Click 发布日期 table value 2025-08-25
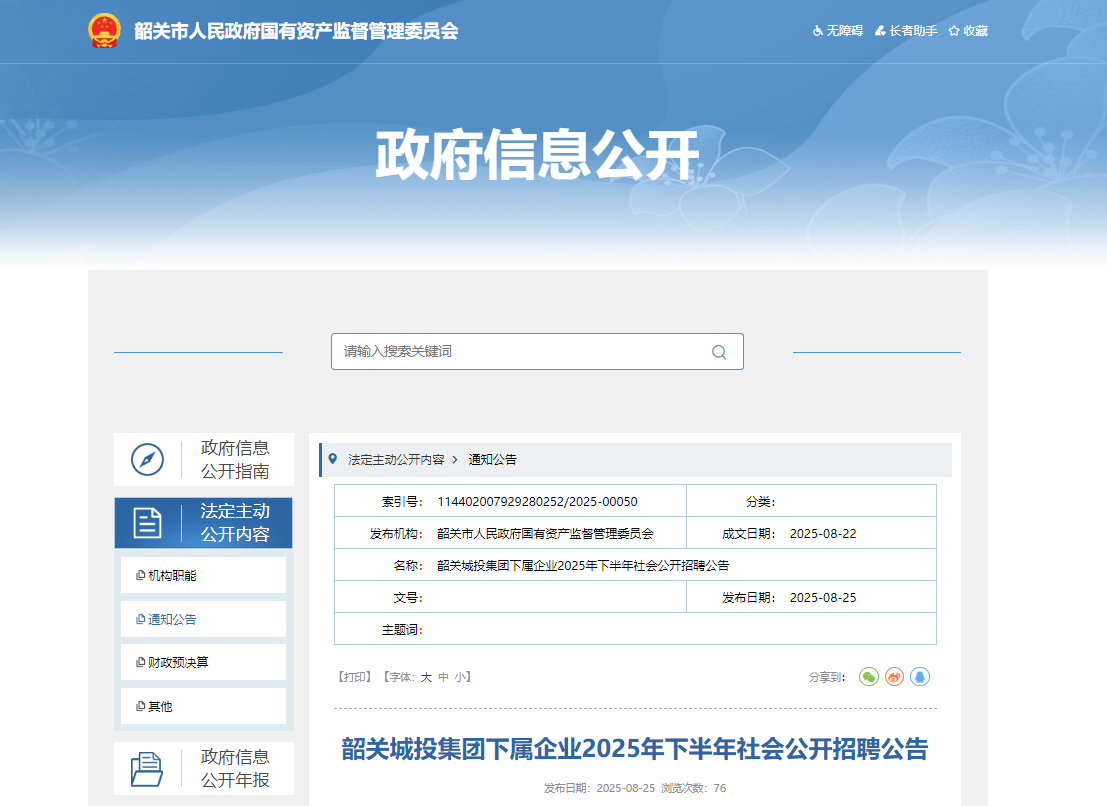 click(x=823, y=598)
